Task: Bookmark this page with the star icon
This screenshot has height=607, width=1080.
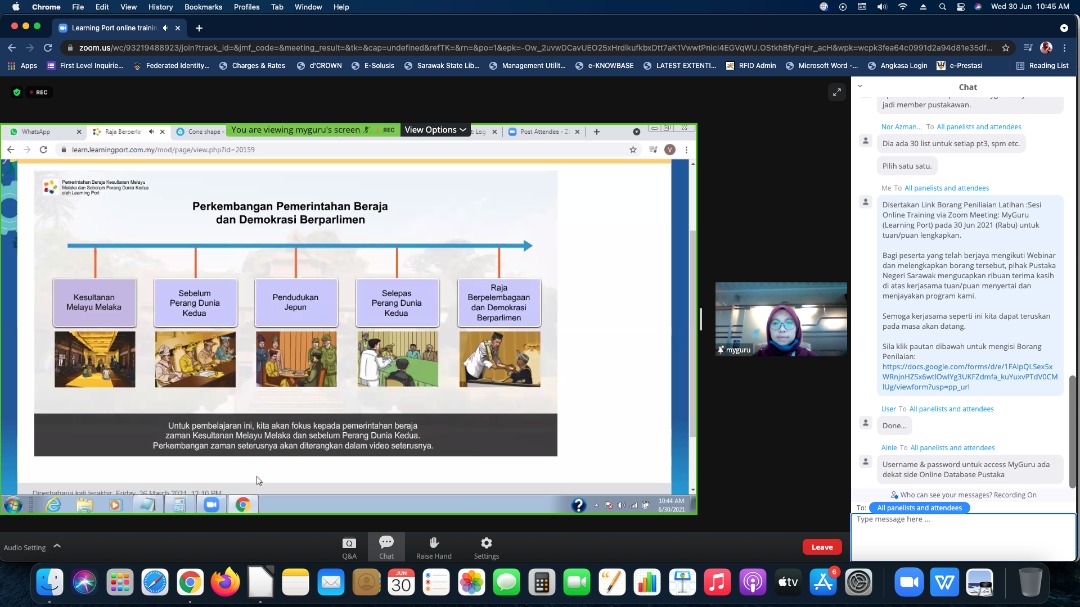Action: click(1006, 48)
